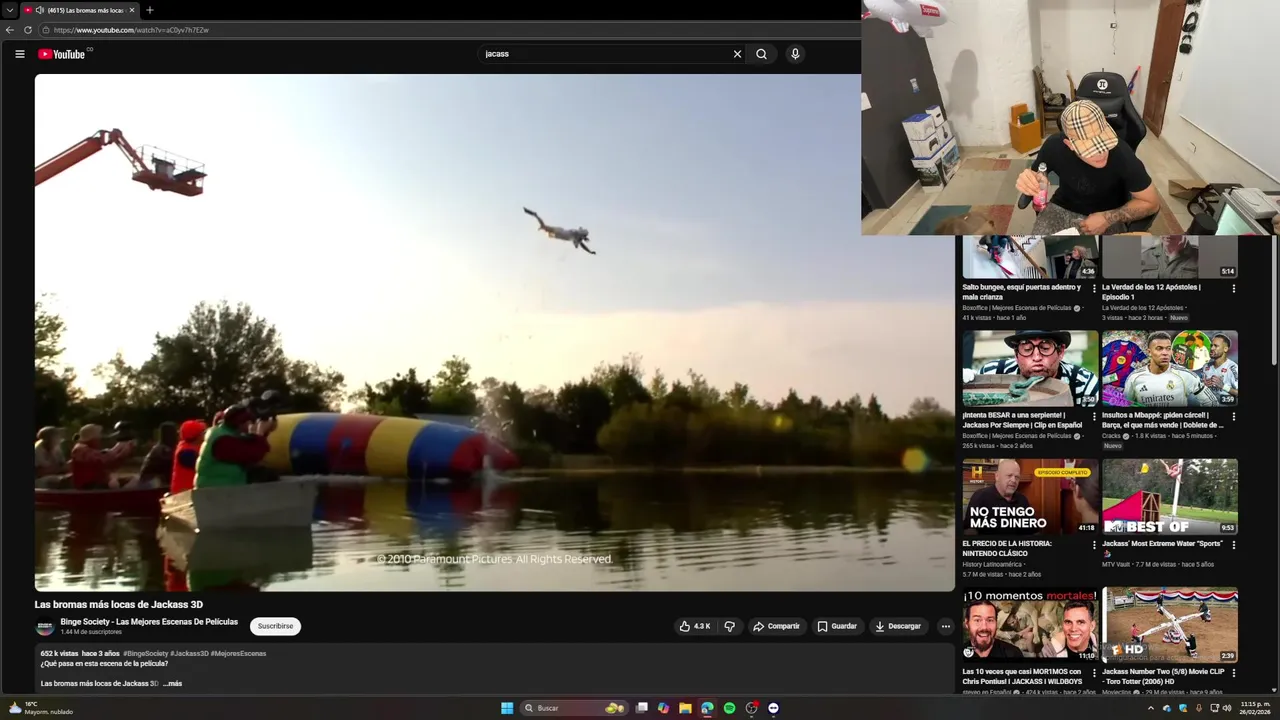Open History Latinoamérica channel link
The width and height of the screenshot is (1280, 720).
pyautogui.click(x=992, y=564)
